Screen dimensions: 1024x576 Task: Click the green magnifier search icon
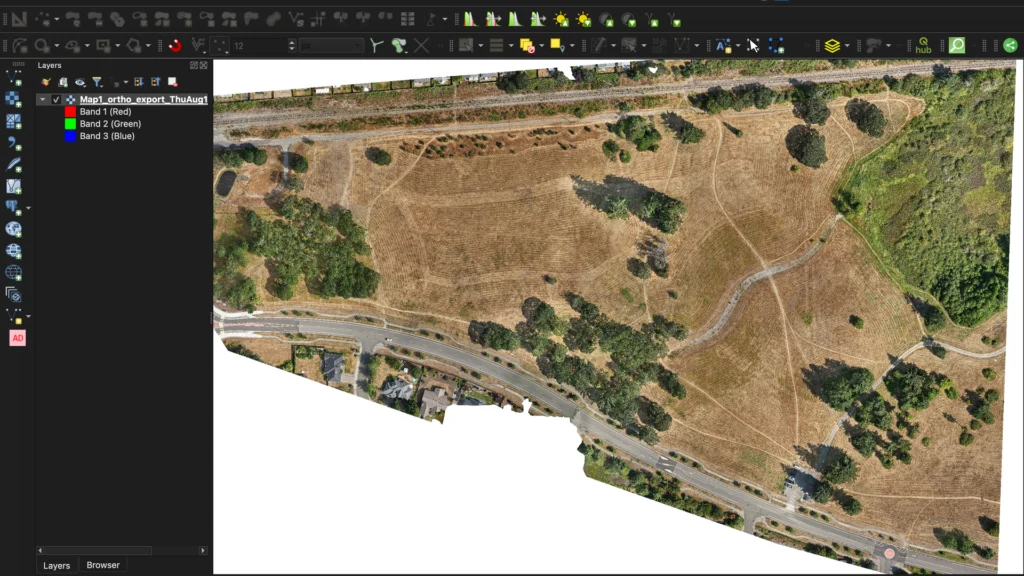click(957, 45)
